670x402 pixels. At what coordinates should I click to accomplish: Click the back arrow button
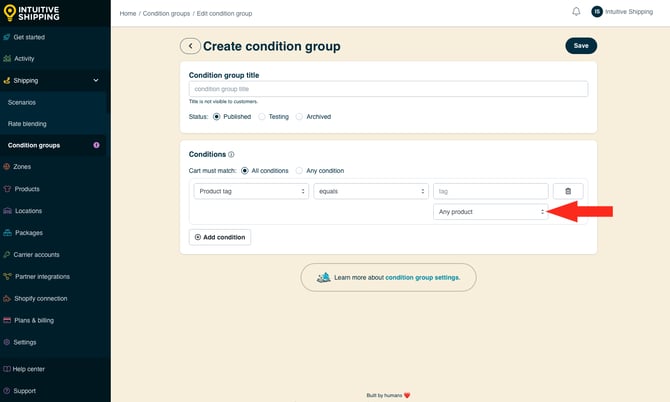pyautogui.click(x=190, y=46)
